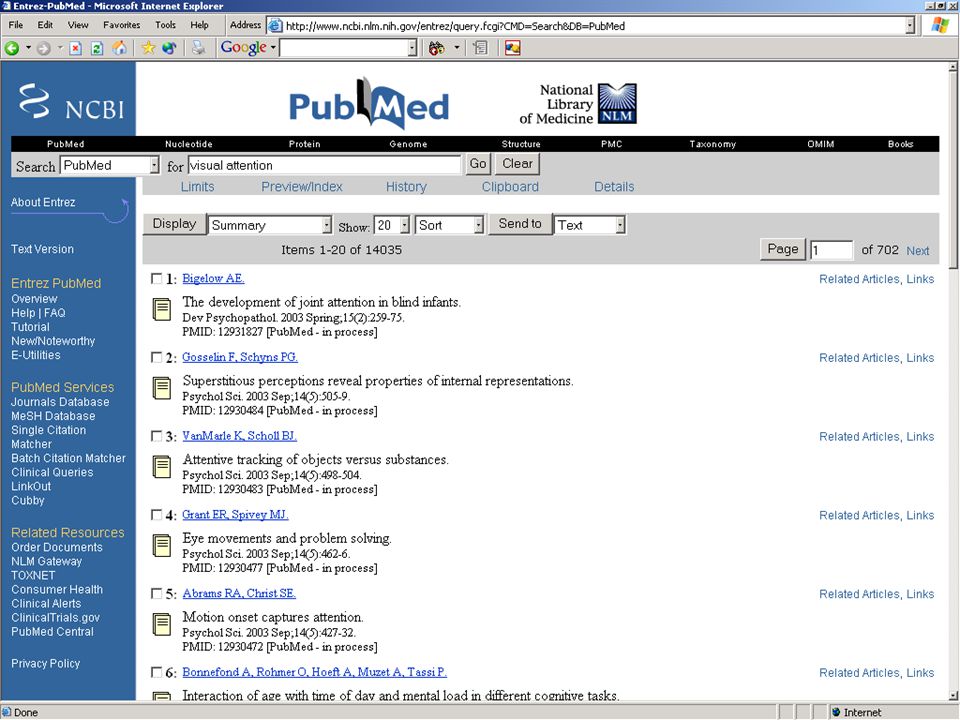Viewport: 960px width, 720px height.
Task: Click the vertical scrollbar down arrow
Action: (953, 695)
